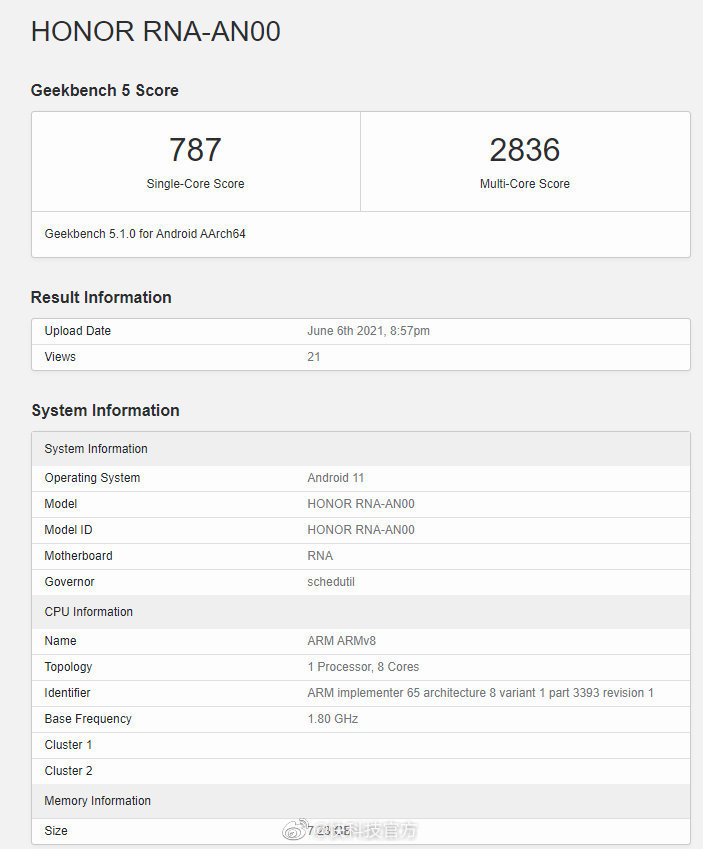Click the single-core score 787
The height and width of the screenshot is (849, 703).
tap(195, 149)
